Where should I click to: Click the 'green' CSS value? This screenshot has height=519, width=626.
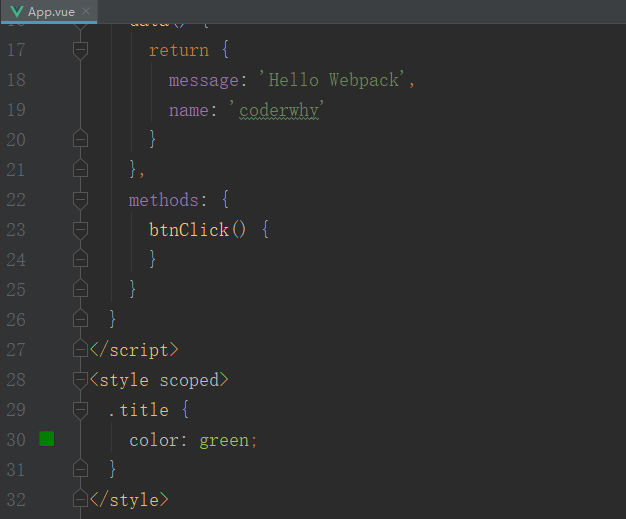pos(224,441)
